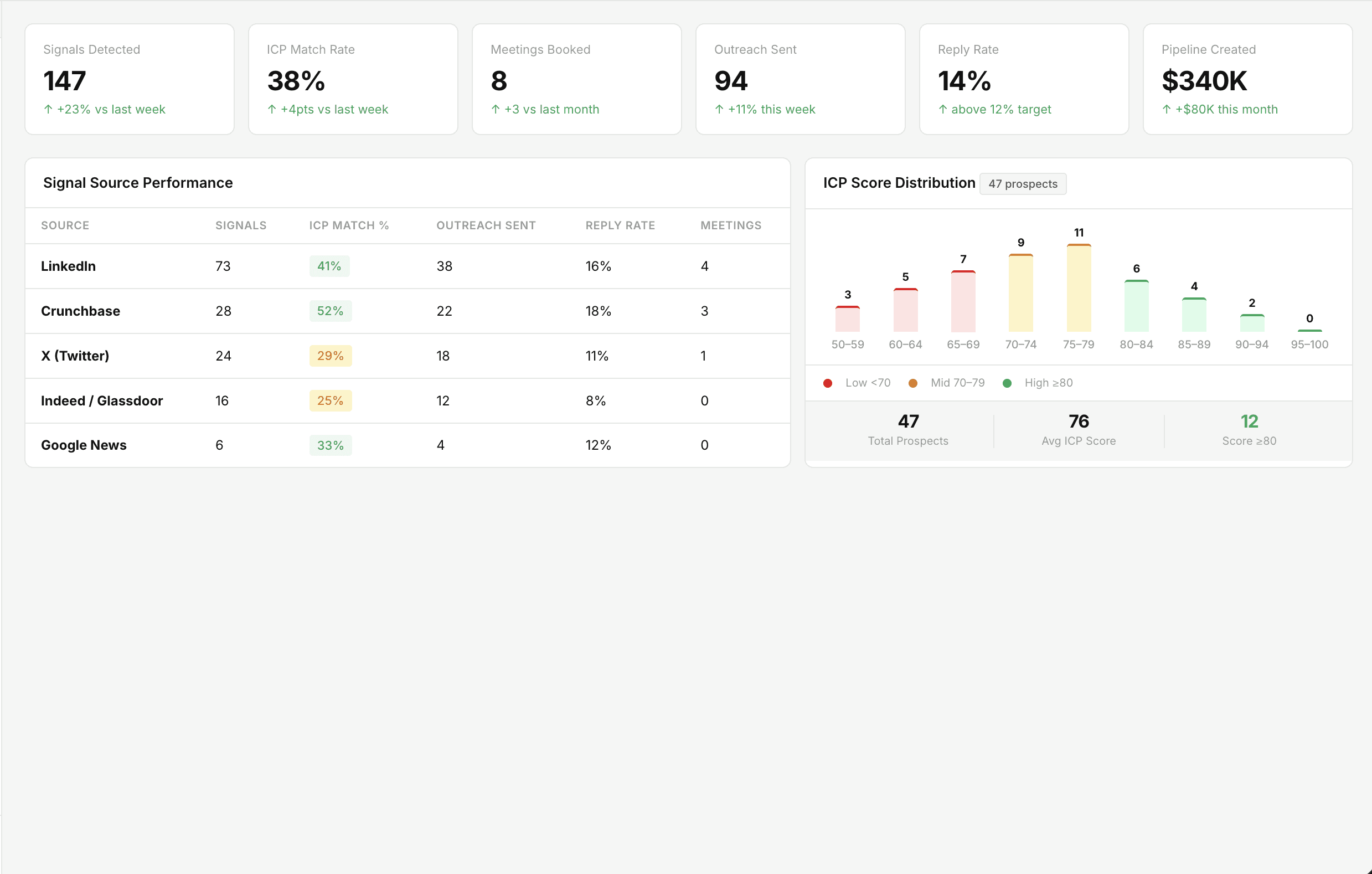Sort by the SIGNALS column header

click(240, 225)
